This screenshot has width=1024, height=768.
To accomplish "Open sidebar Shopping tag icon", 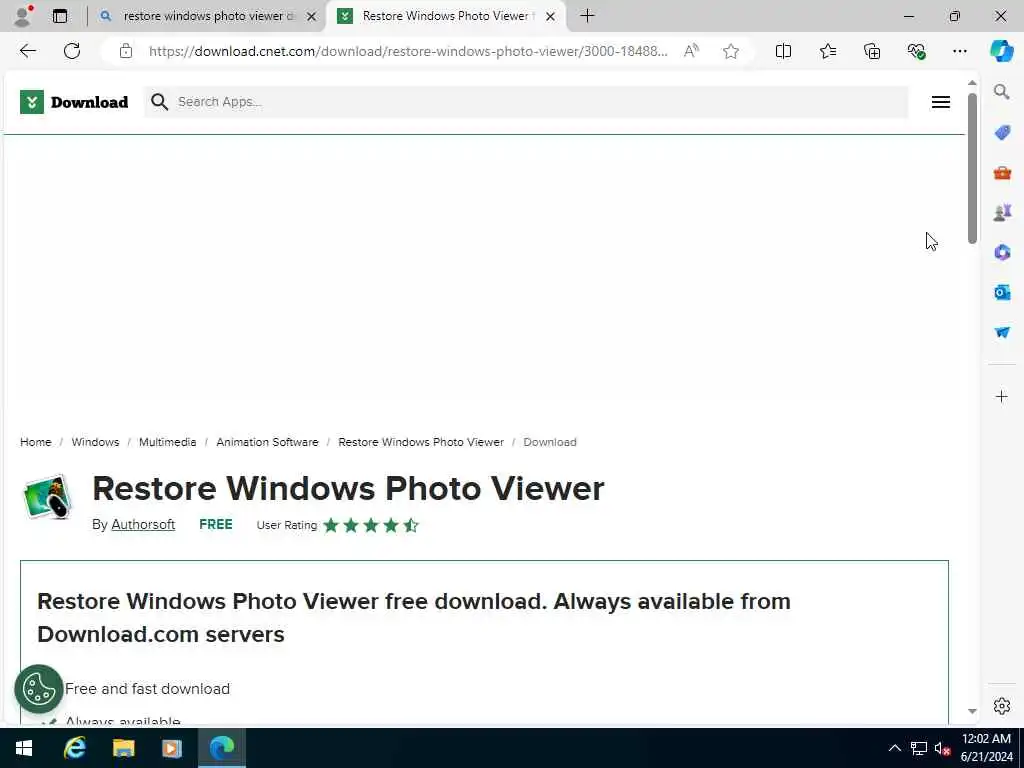I will (1002, 133).
